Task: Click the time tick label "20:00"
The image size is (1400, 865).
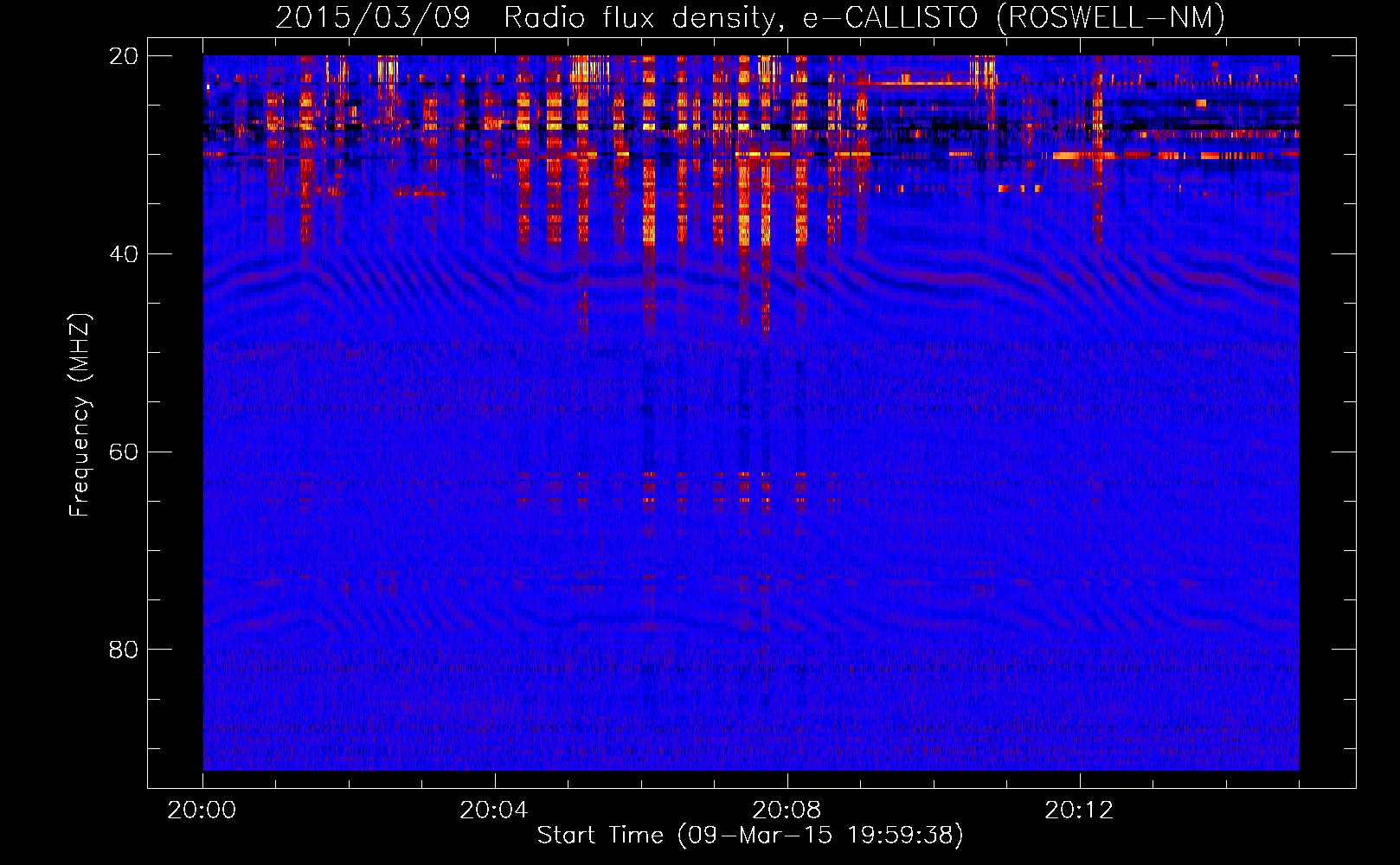Action: pos(202,811)
